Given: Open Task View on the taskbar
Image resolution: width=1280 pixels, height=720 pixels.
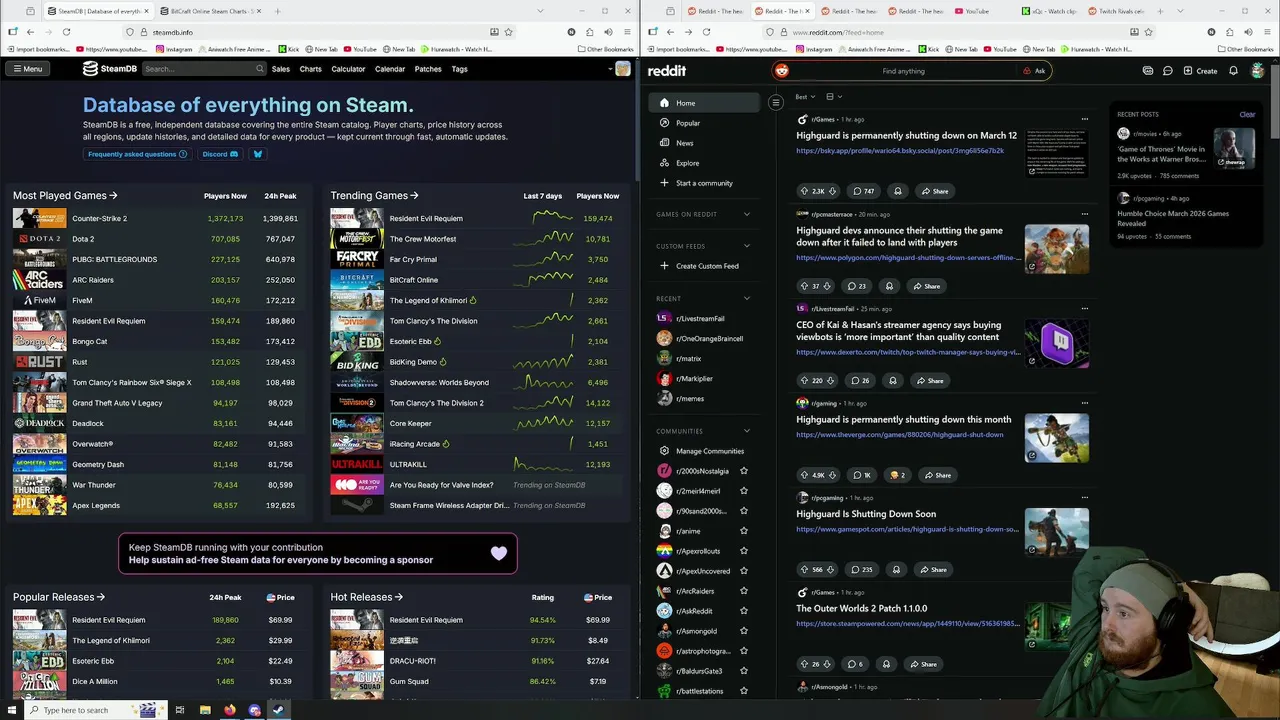Looking at the screenshot, I should pyautogui.click(x=180, y=710).
